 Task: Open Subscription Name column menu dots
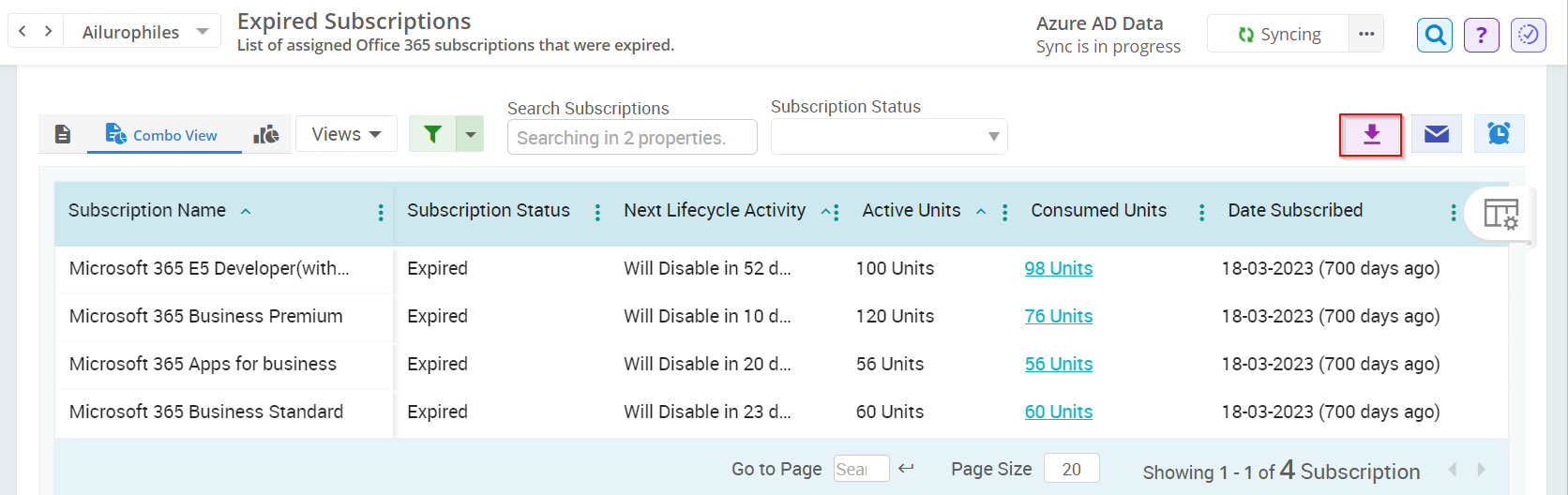click(x=381, y=213)
